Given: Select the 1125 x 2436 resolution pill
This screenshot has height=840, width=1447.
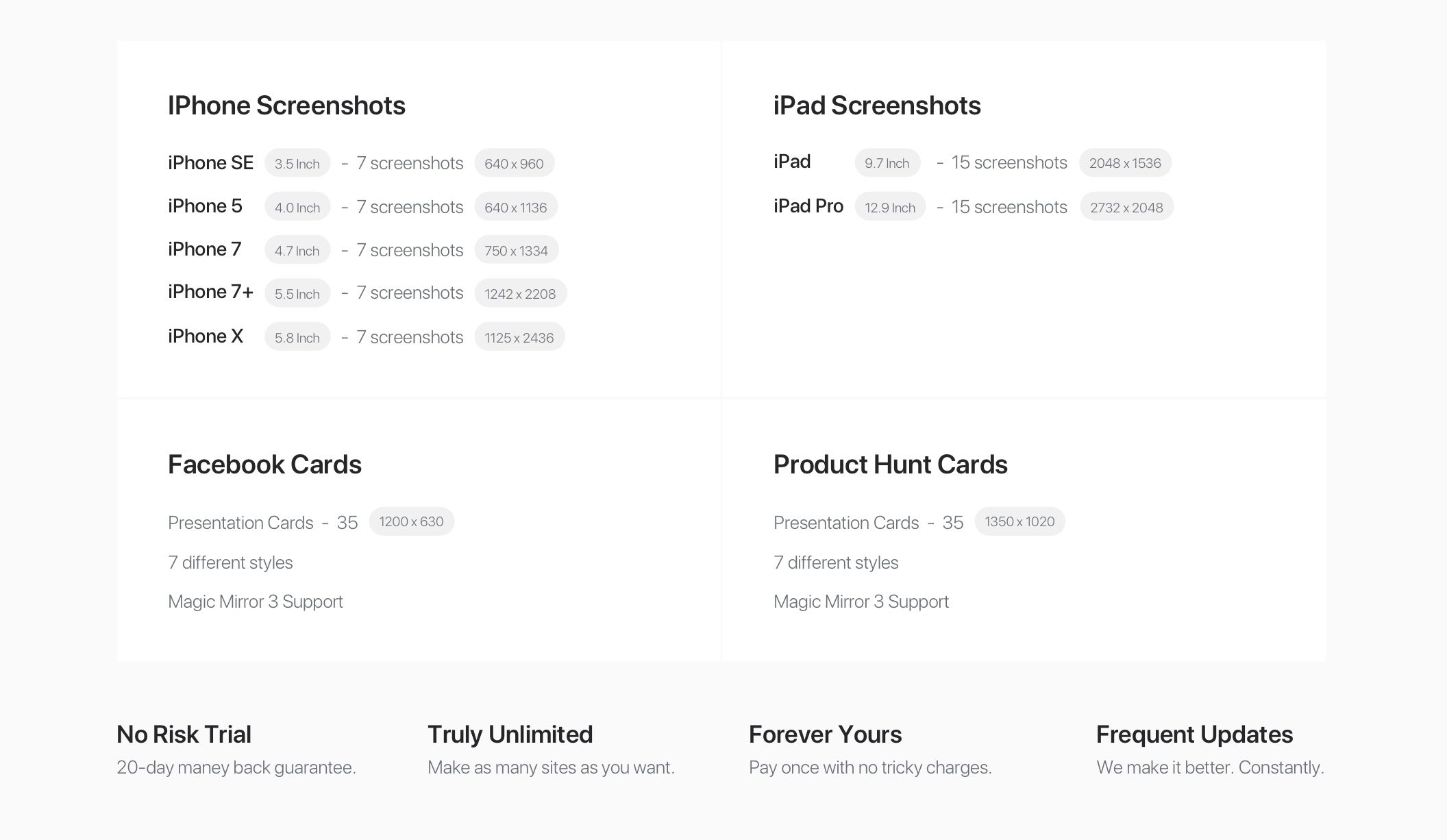Looking at the screenshot, I should click(519, 337).
